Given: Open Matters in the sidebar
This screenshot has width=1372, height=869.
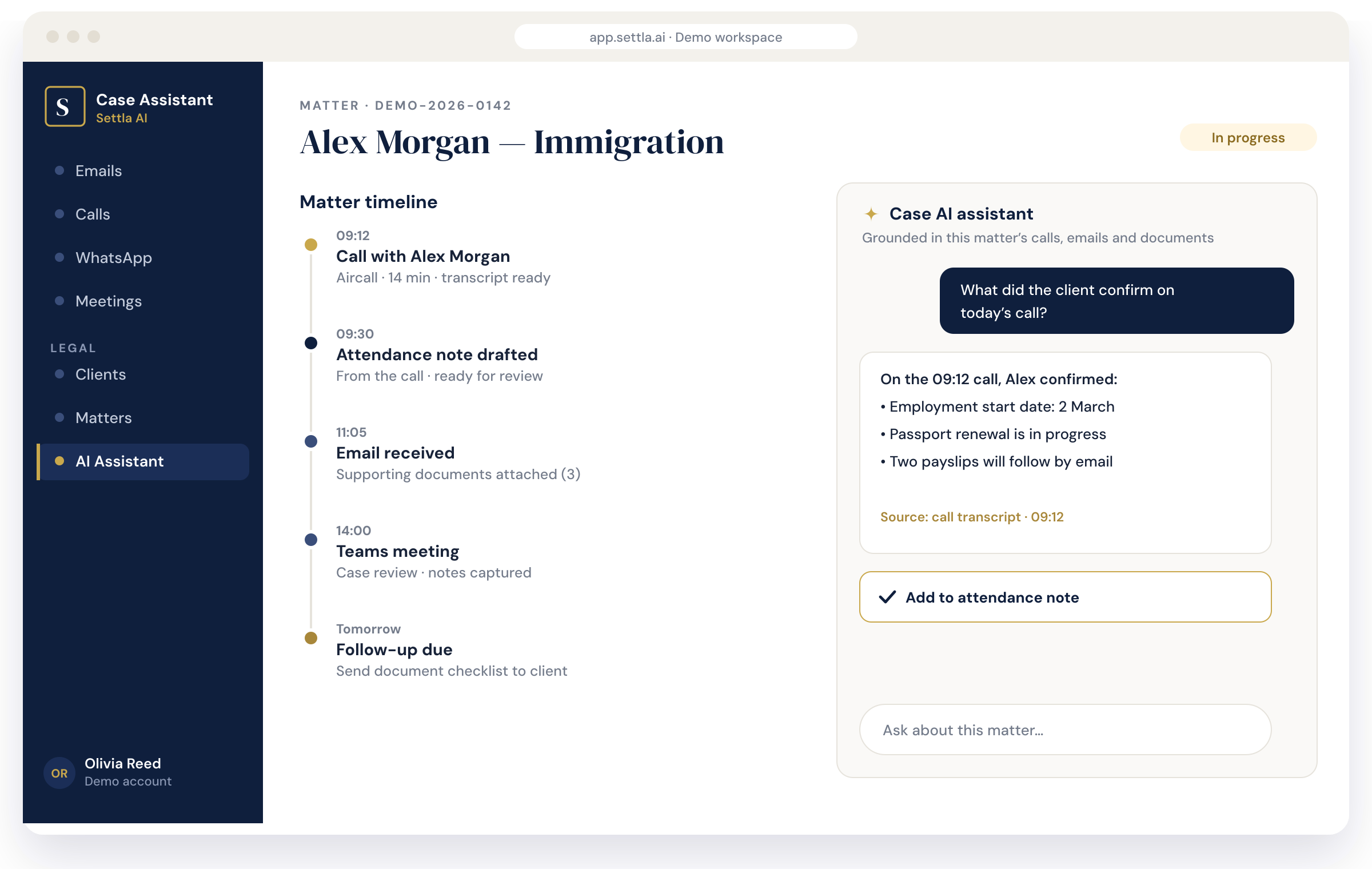Looking at the screenshot, I should 143,418.
